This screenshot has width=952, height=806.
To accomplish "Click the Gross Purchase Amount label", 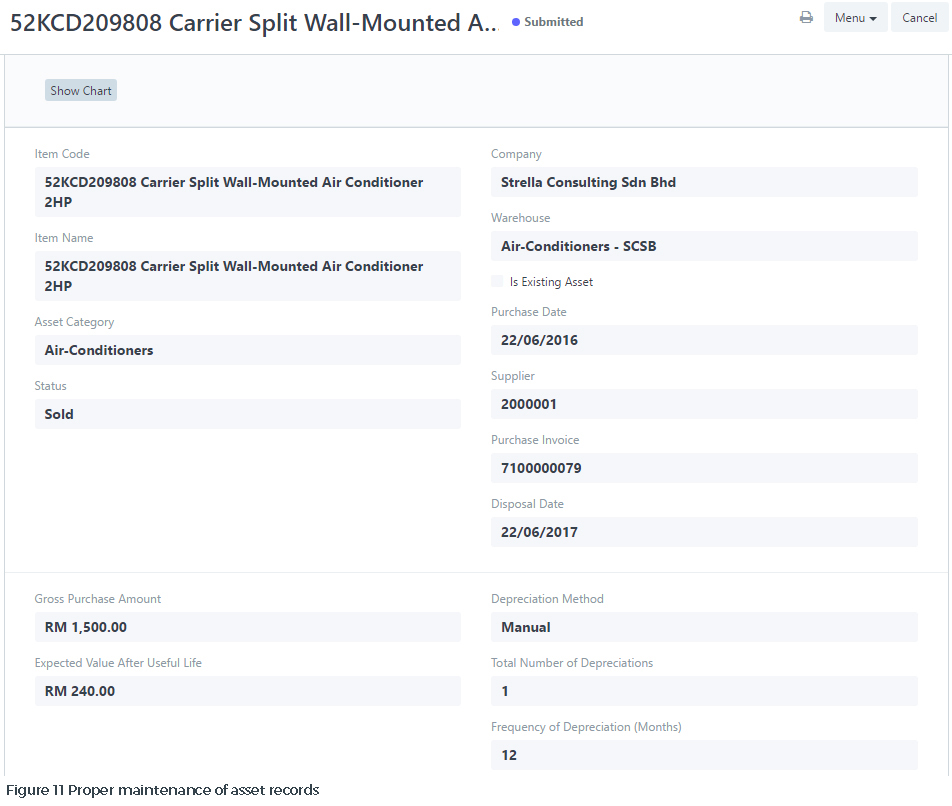I will 98,599.
